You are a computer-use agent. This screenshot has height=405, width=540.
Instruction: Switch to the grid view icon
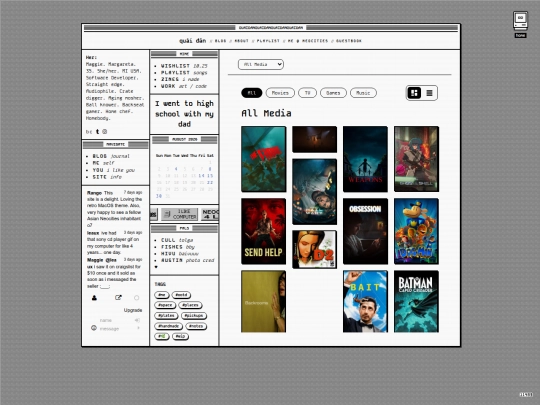(x=414, y=93)
